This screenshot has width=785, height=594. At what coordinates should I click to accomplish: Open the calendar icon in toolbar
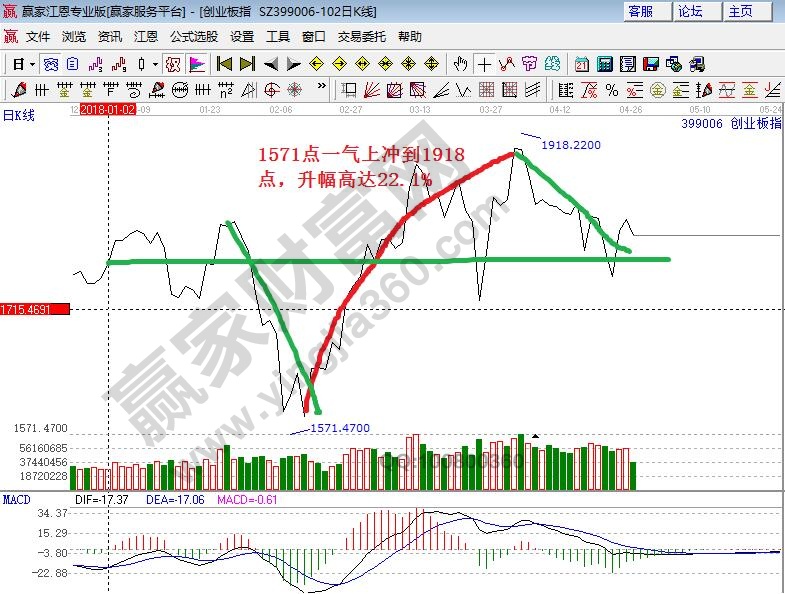[x=582, y=64]
